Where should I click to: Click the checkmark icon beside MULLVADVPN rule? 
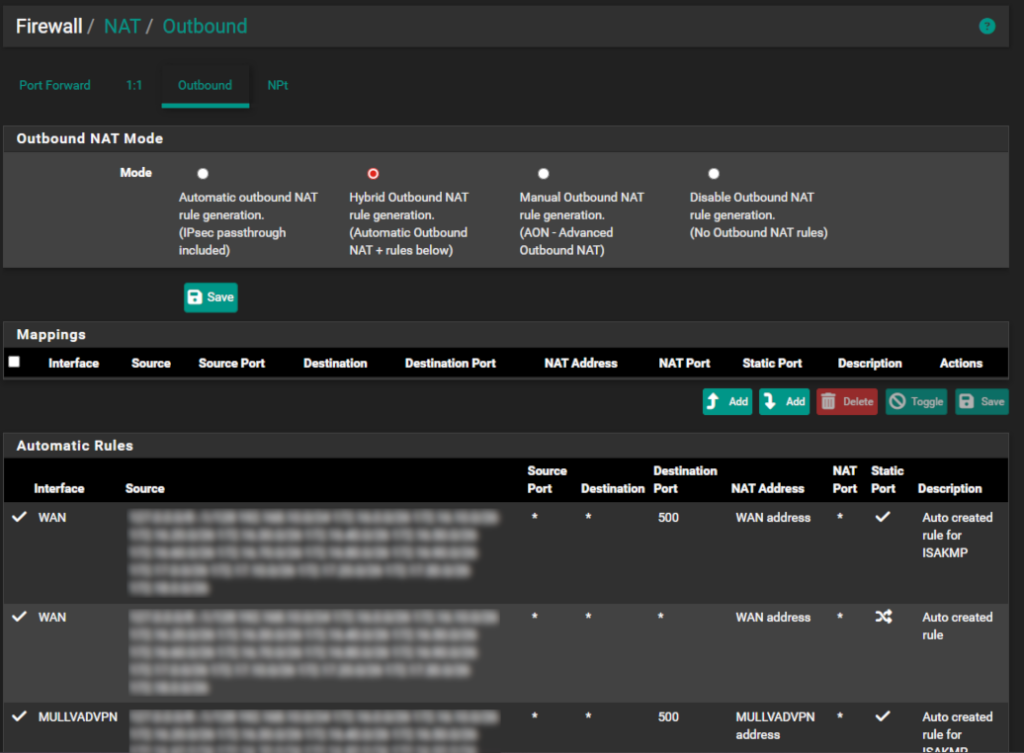click(x=19, y=717)
